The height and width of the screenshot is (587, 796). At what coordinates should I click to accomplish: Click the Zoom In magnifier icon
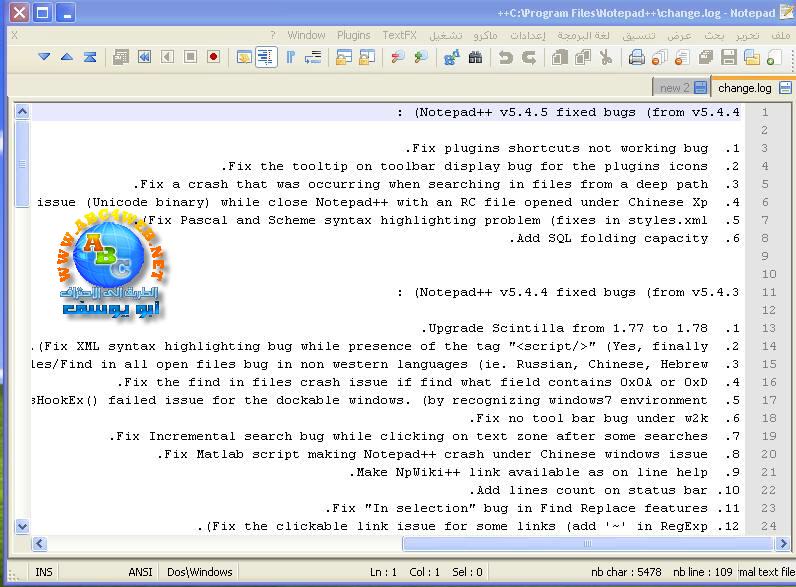click(x=421, y=57)
